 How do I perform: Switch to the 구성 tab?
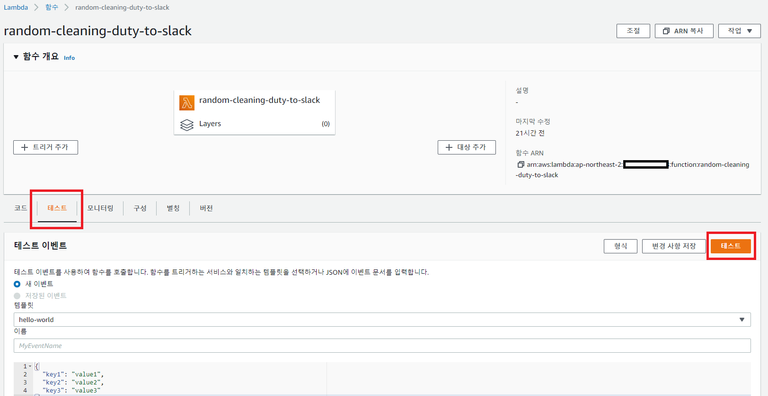pyautogui.click(x=140, y=208)
